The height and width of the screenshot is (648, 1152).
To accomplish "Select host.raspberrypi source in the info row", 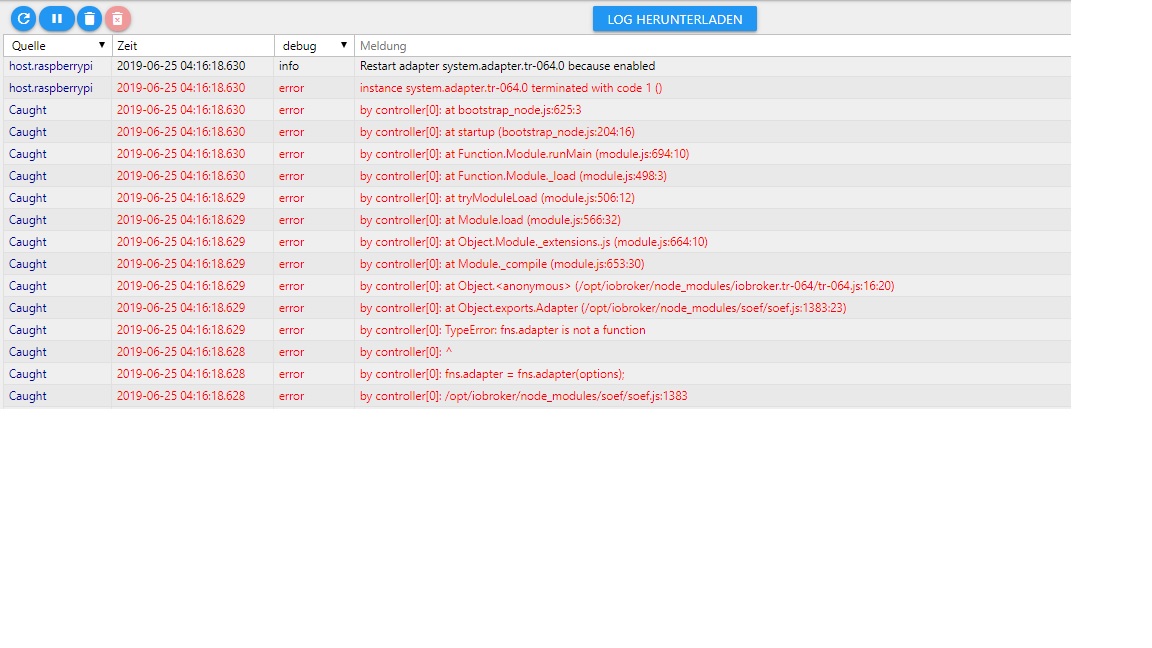I will (x=51, y=66).
